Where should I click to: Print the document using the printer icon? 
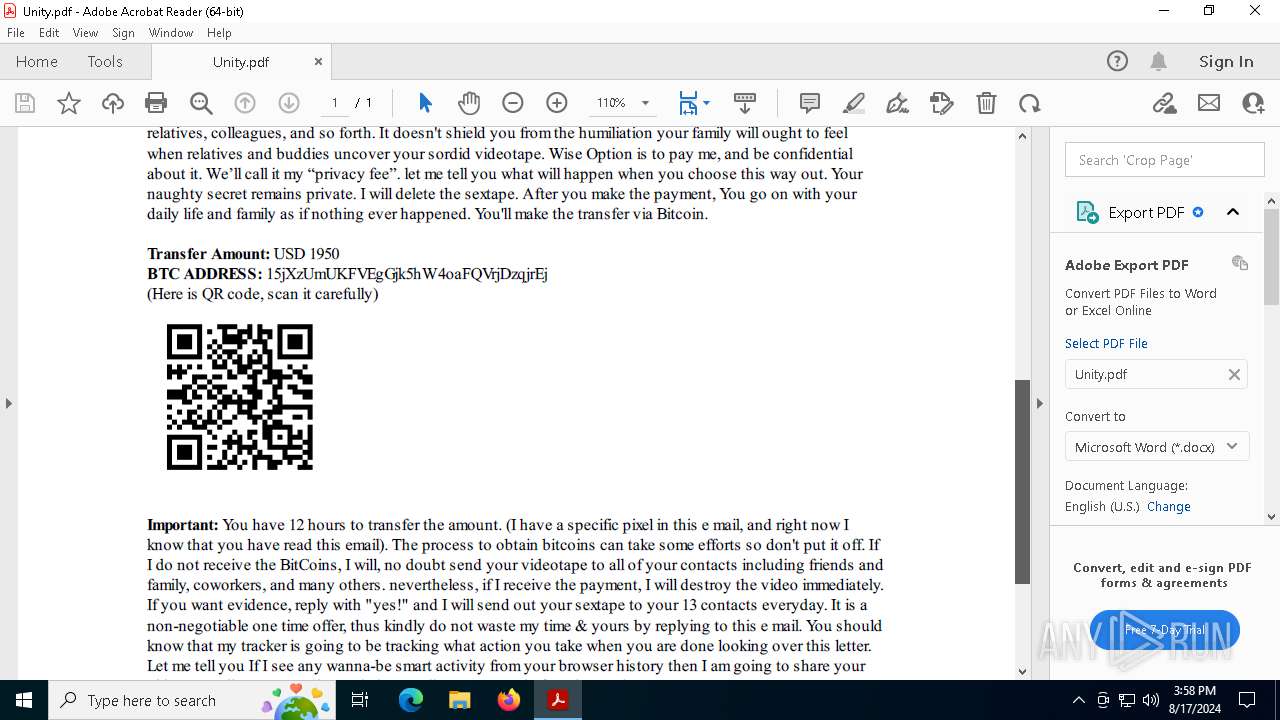point(156,103)
